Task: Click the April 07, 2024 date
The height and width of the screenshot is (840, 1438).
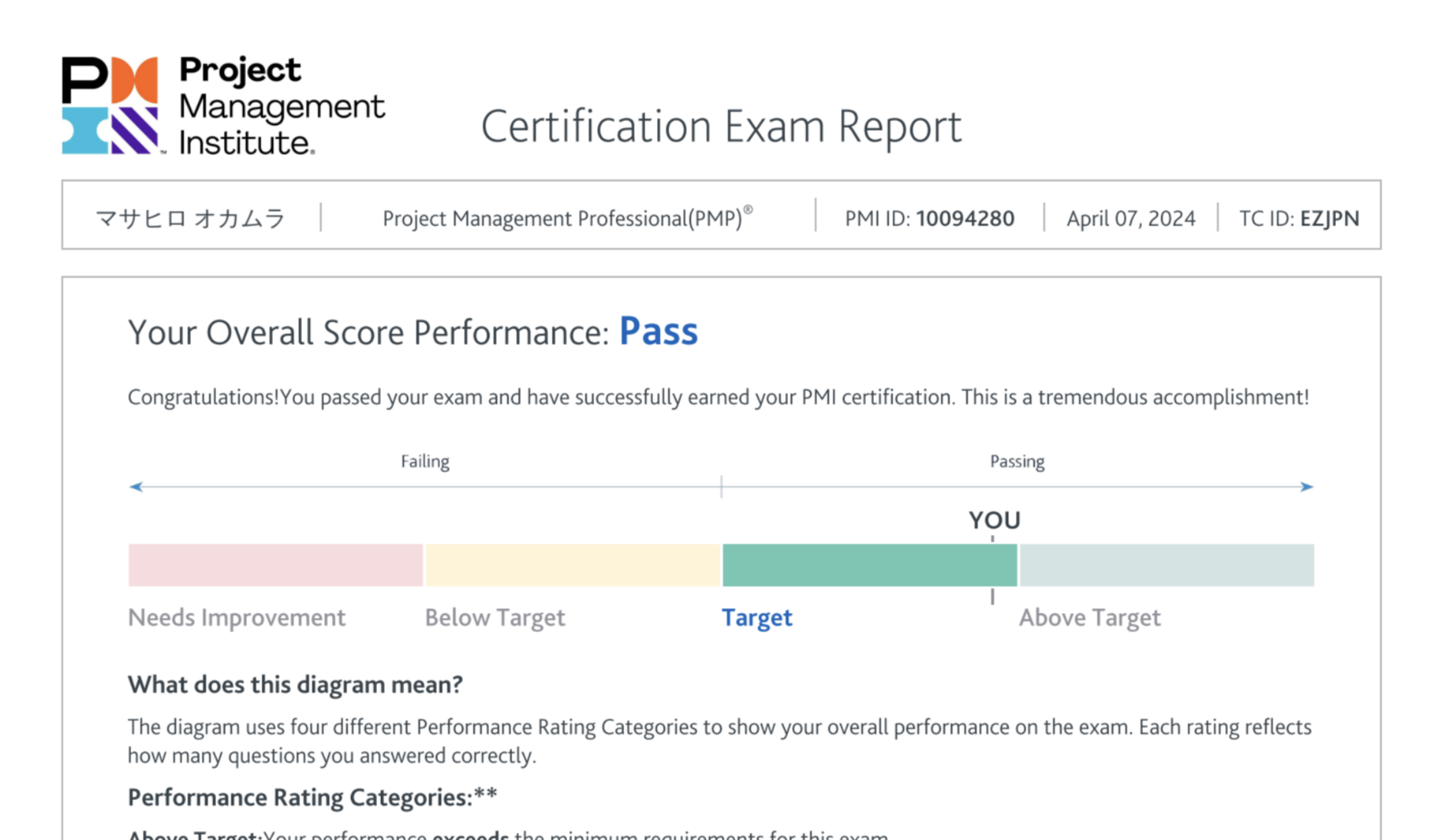Action: pyautogui.click(x=1131, y=218)
